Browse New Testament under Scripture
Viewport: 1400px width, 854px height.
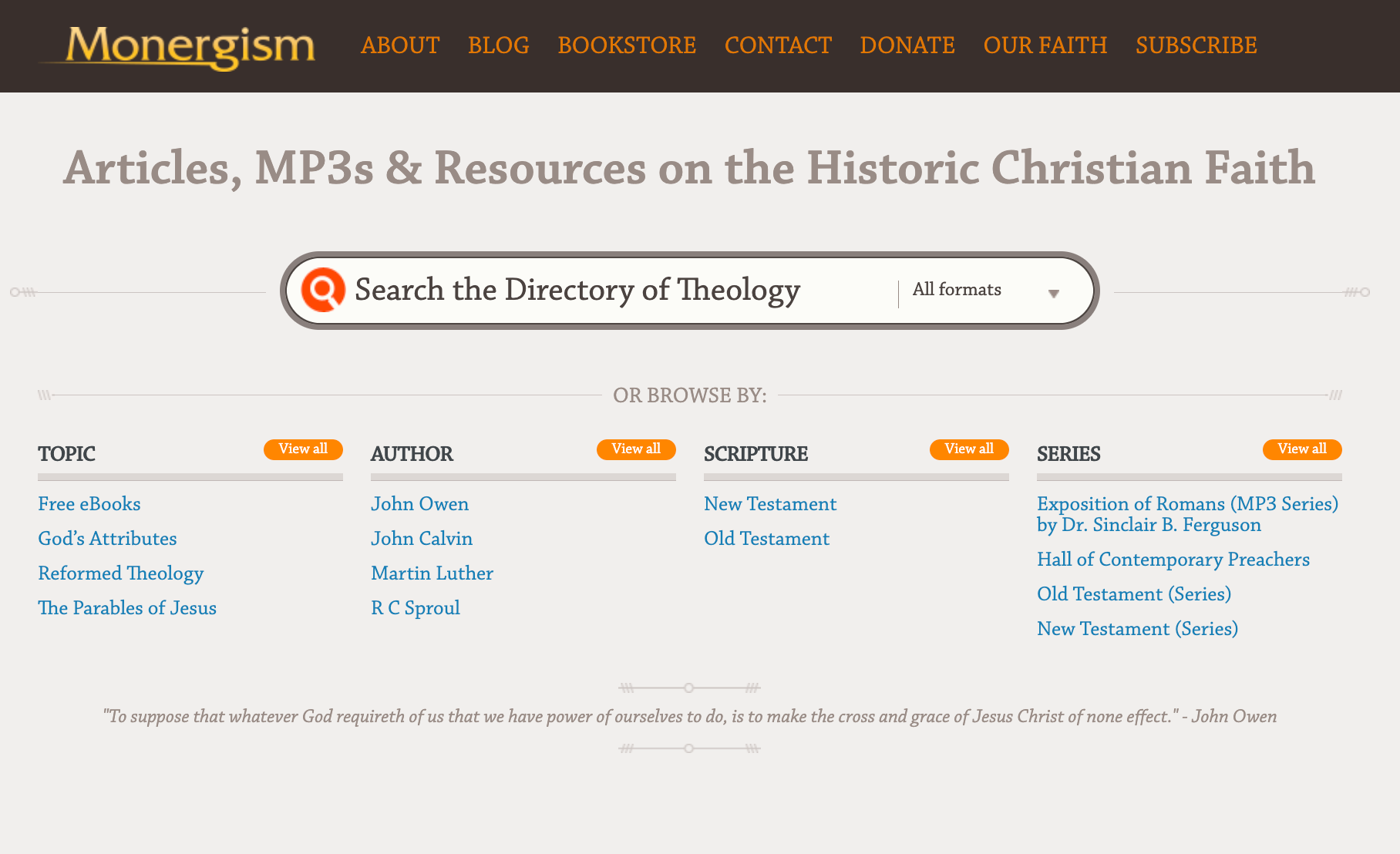coord(770,504)
